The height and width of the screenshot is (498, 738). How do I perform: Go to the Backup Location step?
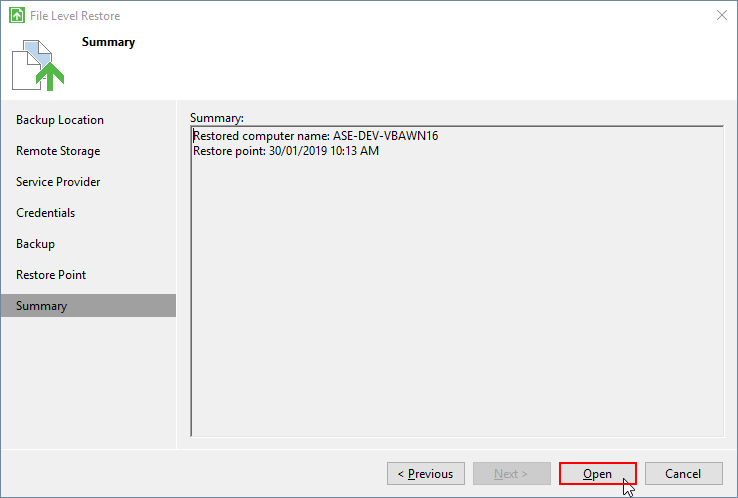[60, 120]
